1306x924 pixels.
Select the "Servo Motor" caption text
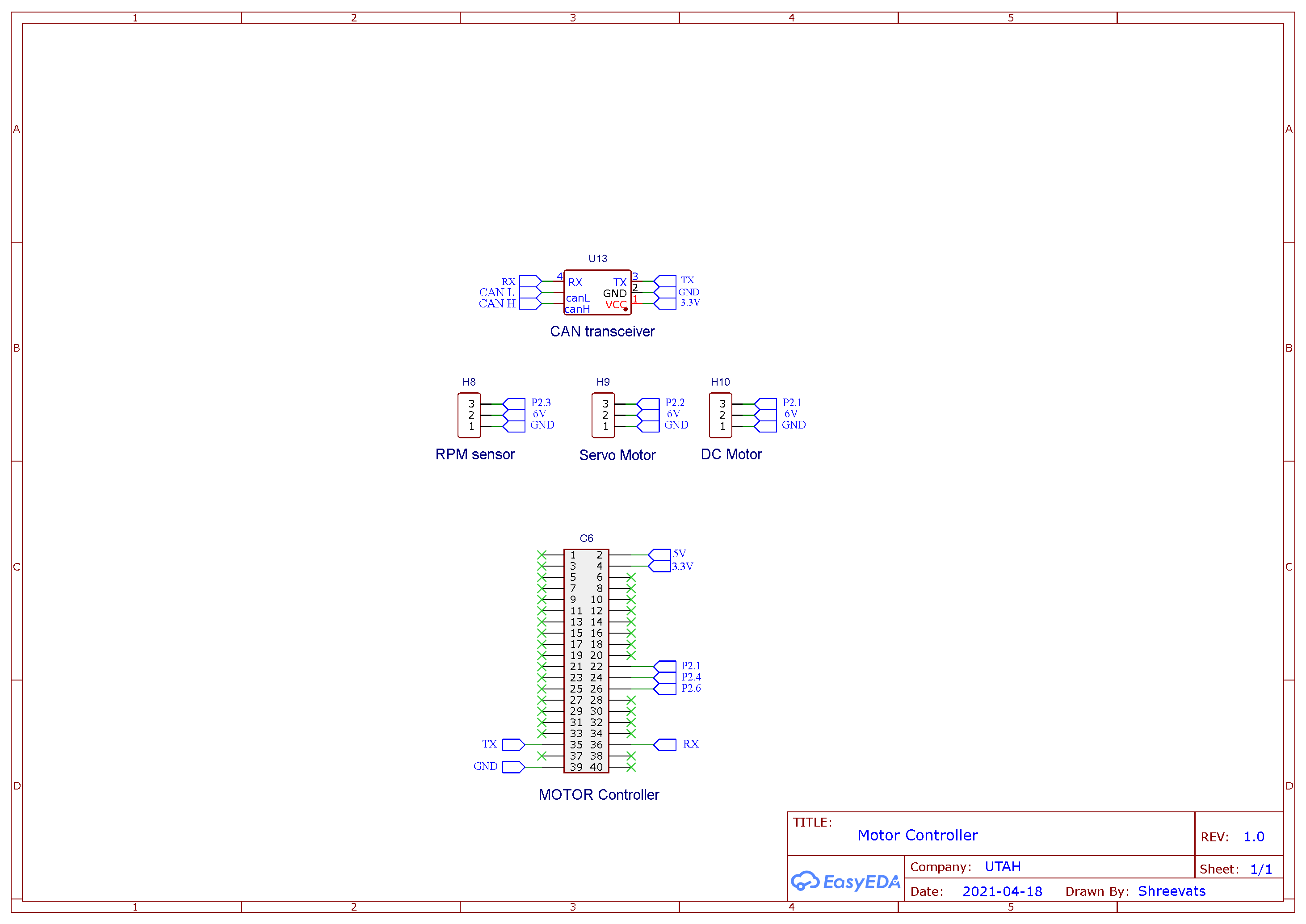coord(617,455)
